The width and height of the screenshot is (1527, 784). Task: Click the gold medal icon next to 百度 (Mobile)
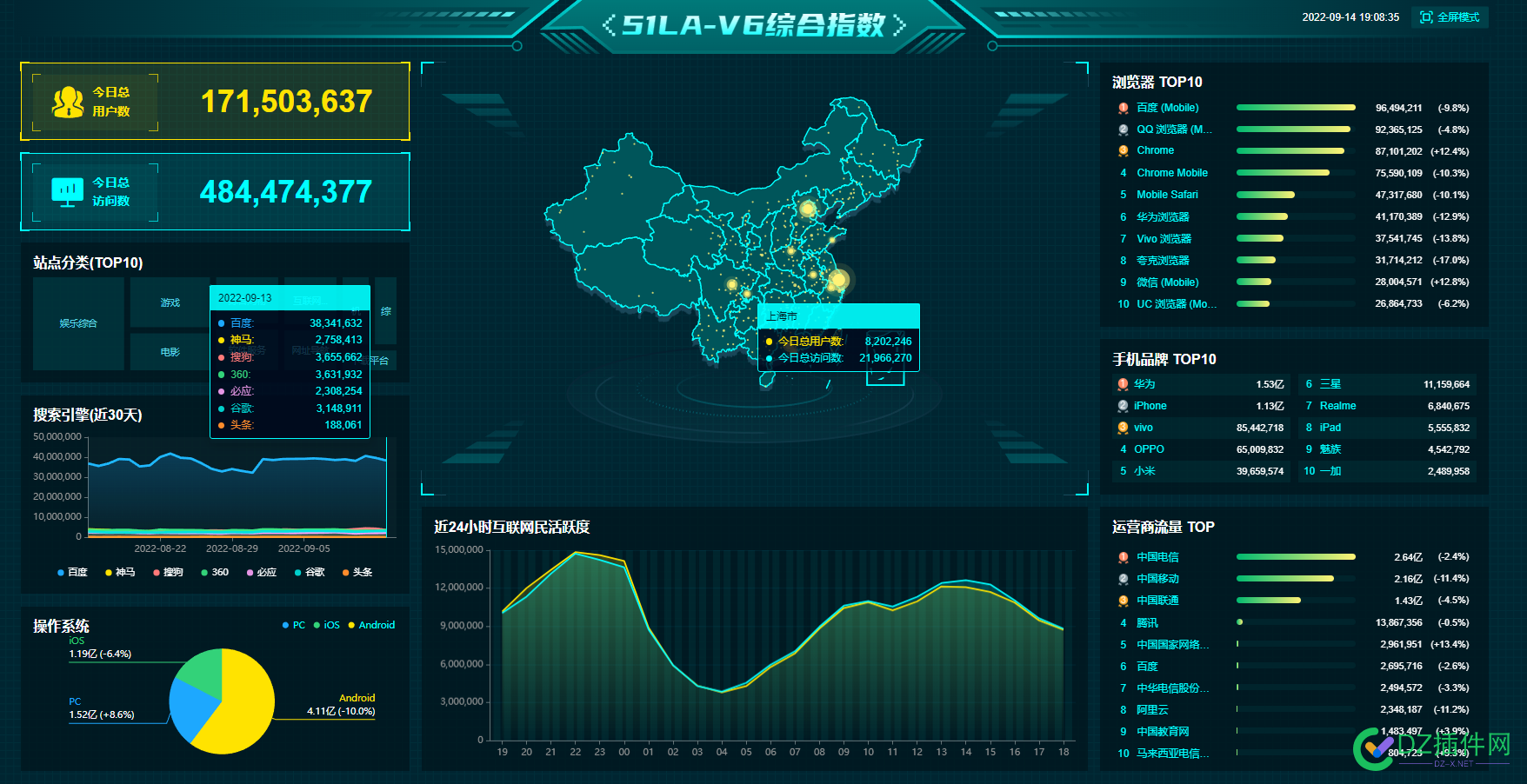[1124, 108]
